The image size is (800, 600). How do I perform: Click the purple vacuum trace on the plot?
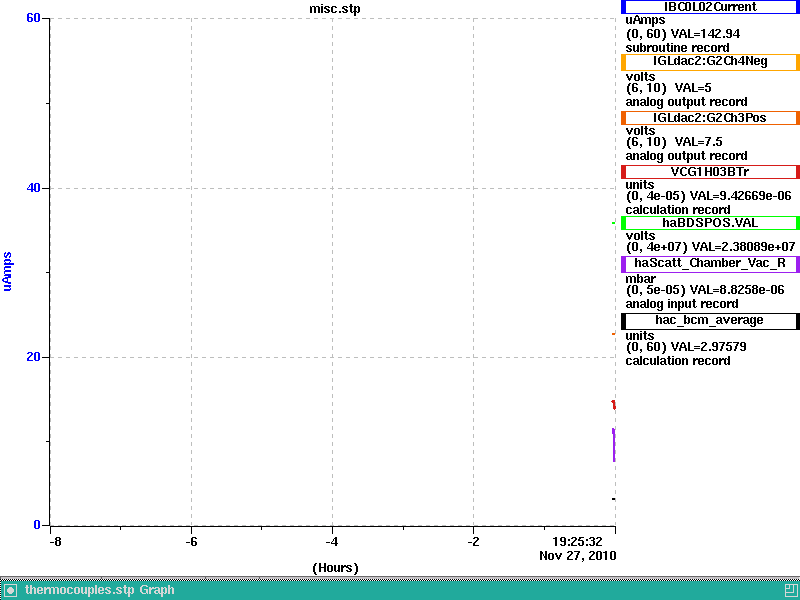[614, 445]
